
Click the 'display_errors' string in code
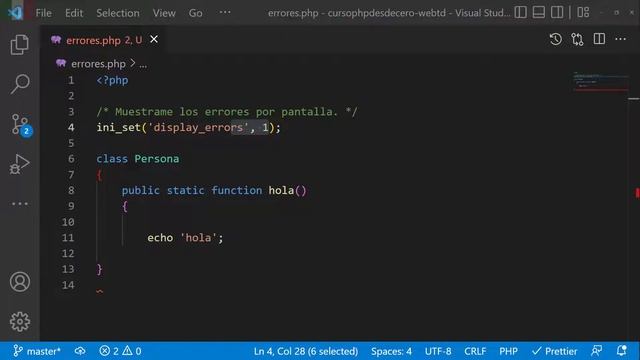tap(198, 128)
